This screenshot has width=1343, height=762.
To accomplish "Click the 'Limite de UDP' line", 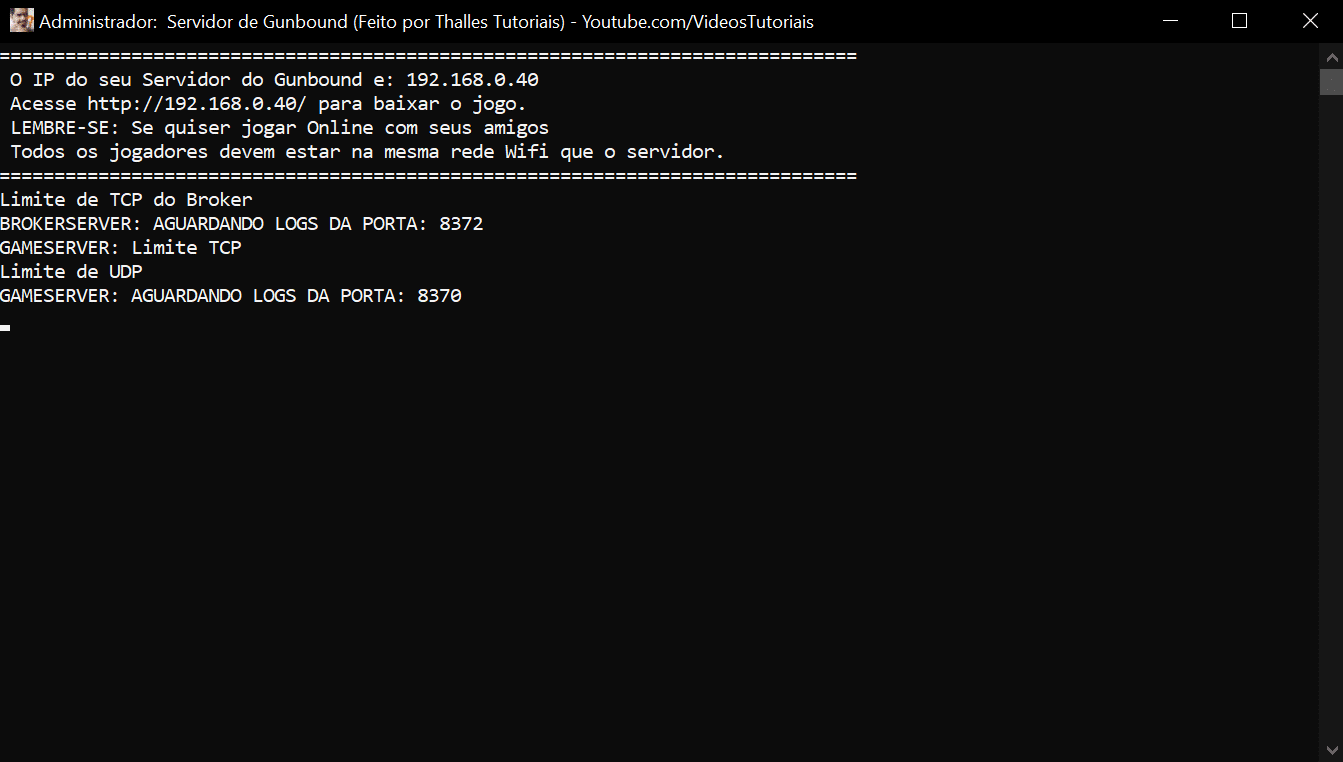I will point(71,271).
